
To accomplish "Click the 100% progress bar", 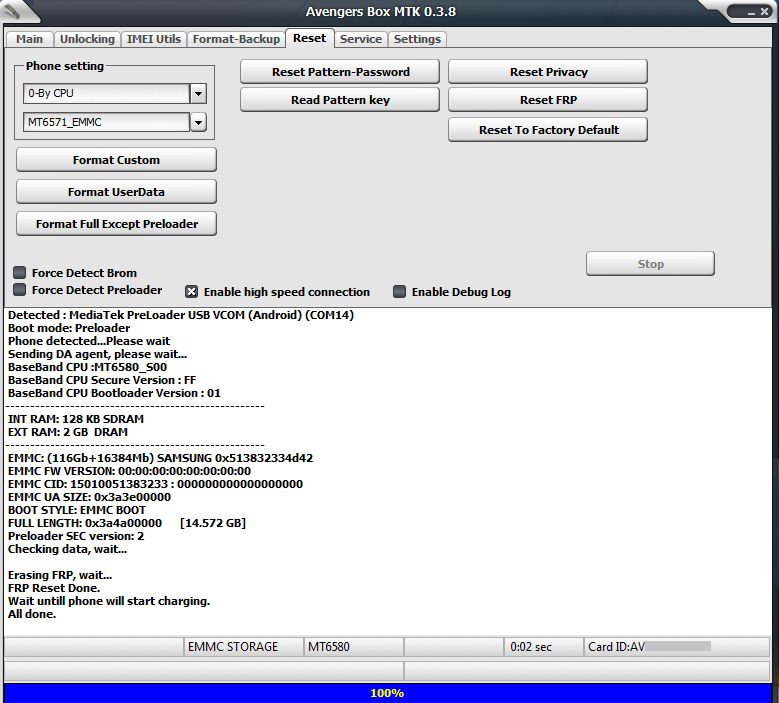I will click(x=387, y=693).
